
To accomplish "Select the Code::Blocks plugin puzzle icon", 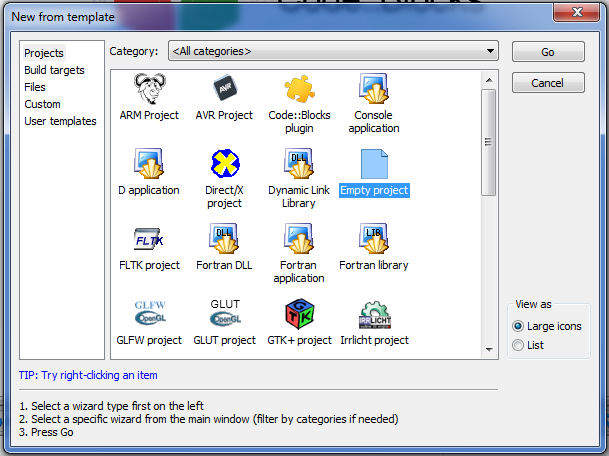I will tap(299, 89).
